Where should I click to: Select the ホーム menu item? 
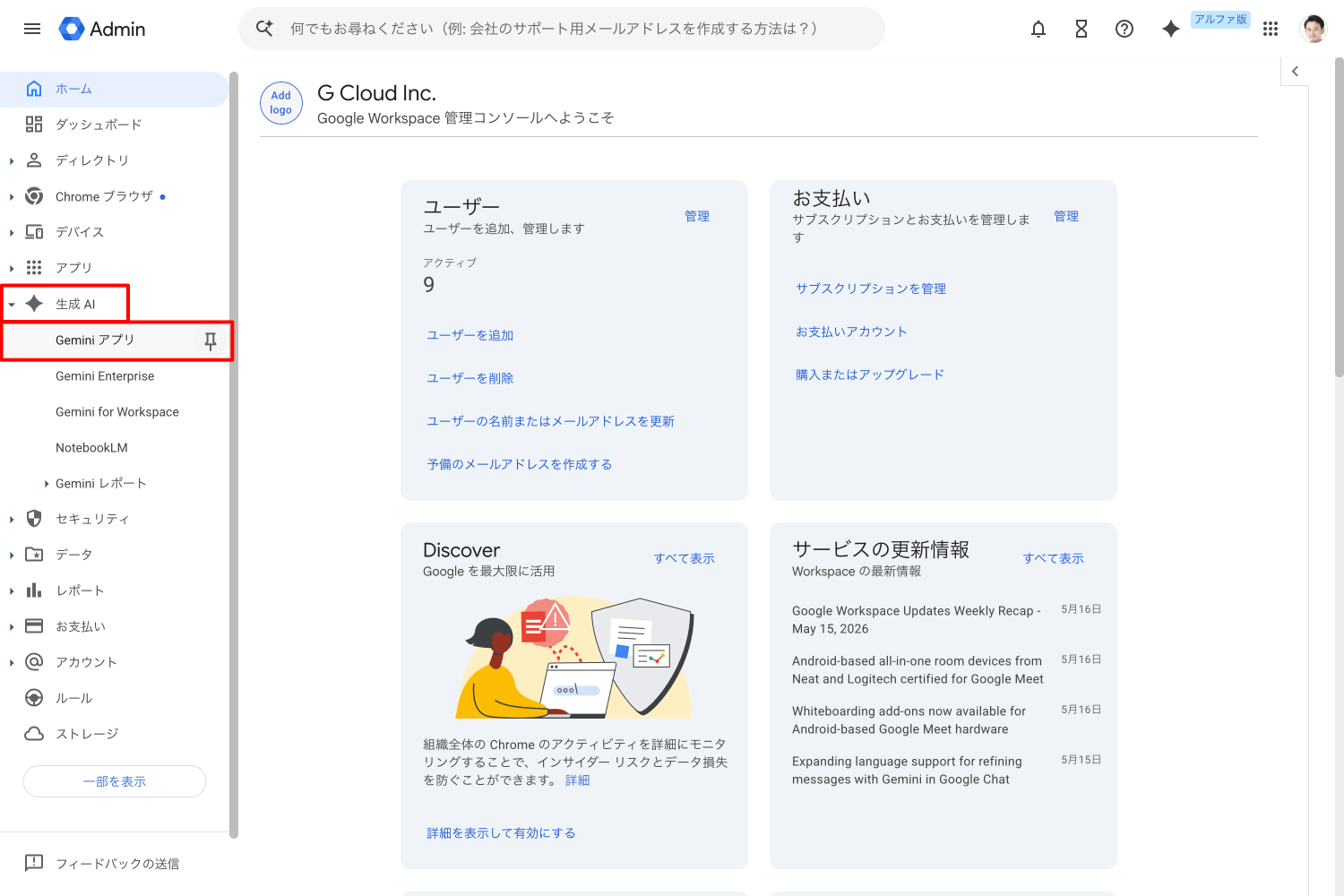[x=115, y=89]
